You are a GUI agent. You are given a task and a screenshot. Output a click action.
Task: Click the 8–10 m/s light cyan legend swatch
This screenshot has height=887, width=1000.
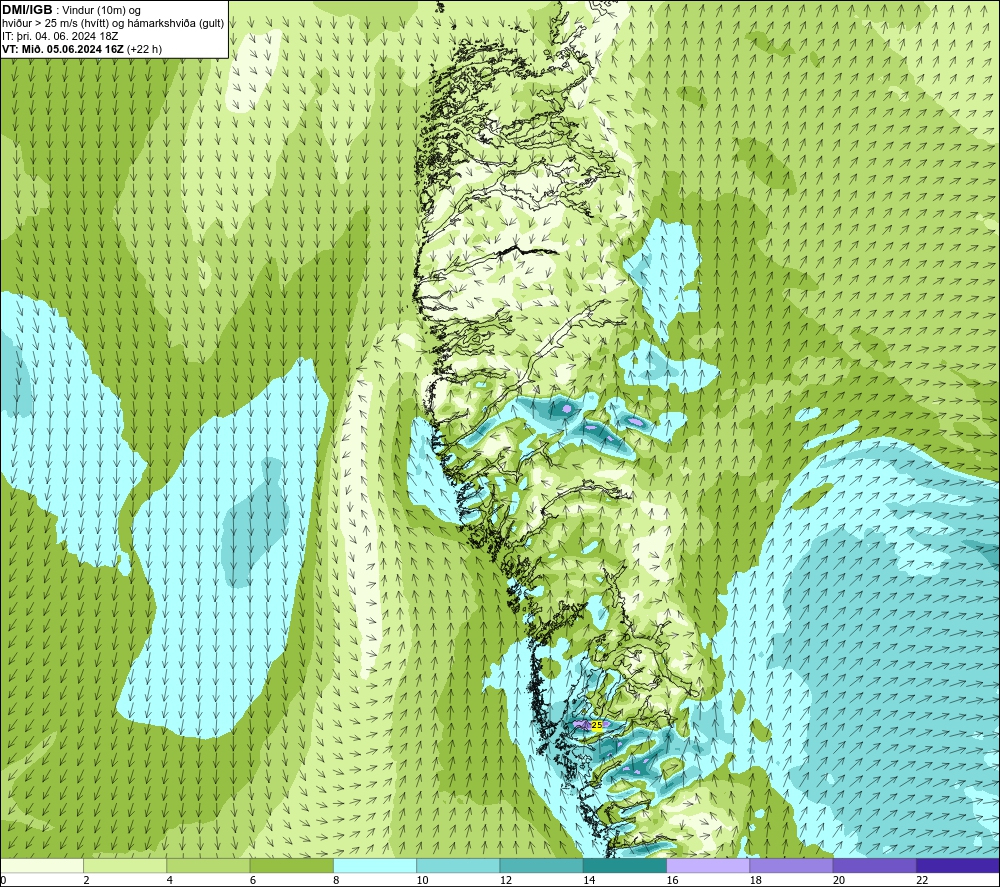coord(375,865)
